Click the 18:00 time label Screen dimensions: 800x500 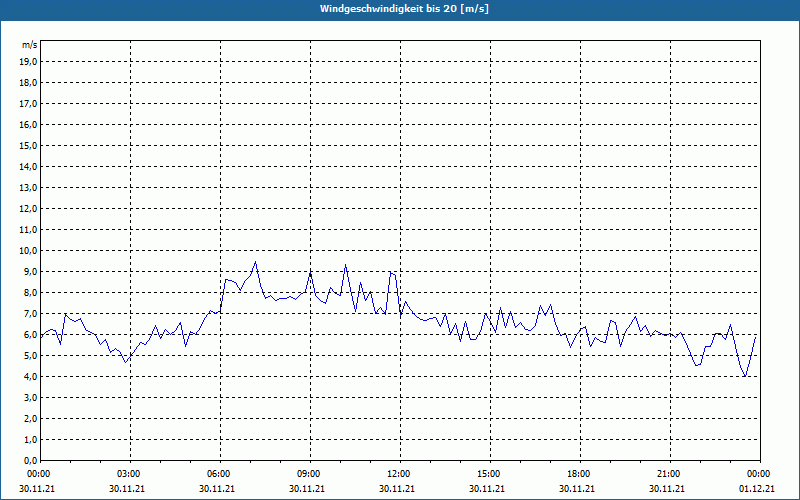point(579,474)
